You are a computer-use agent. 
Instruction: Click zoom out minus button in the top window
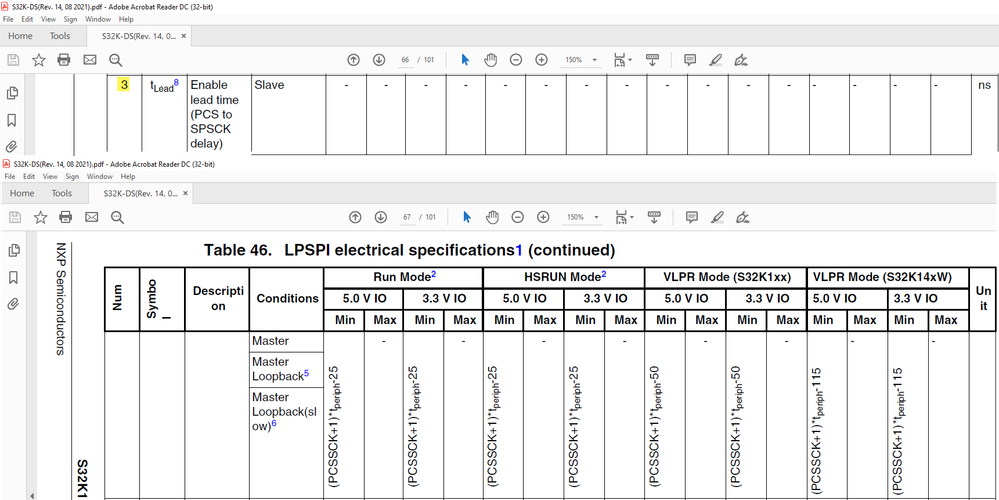coord(516,60)
